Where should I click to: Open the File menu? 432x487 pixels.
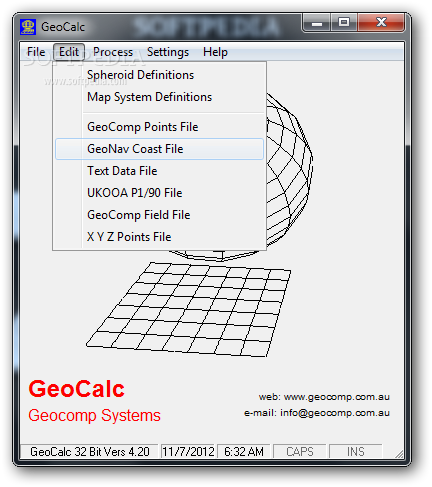(x=36, y=52)
